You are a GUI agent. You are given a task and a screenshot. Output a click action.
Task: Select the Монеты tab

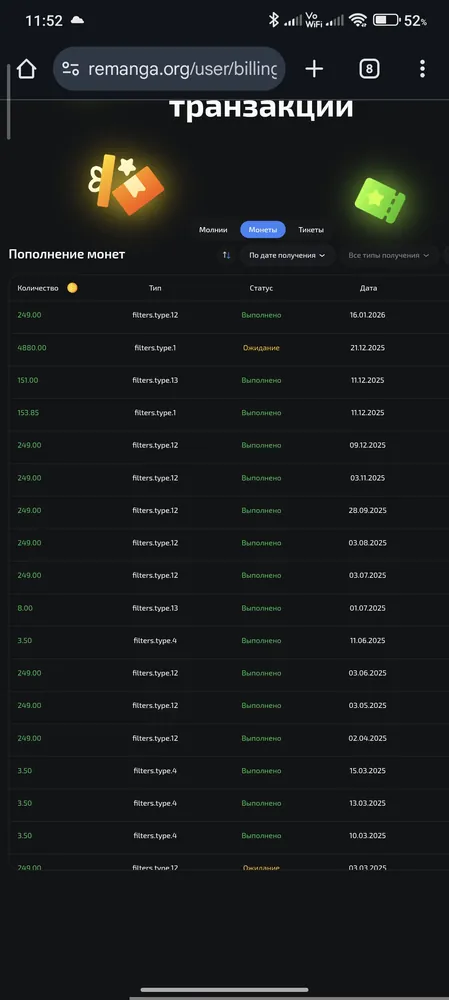263,230
